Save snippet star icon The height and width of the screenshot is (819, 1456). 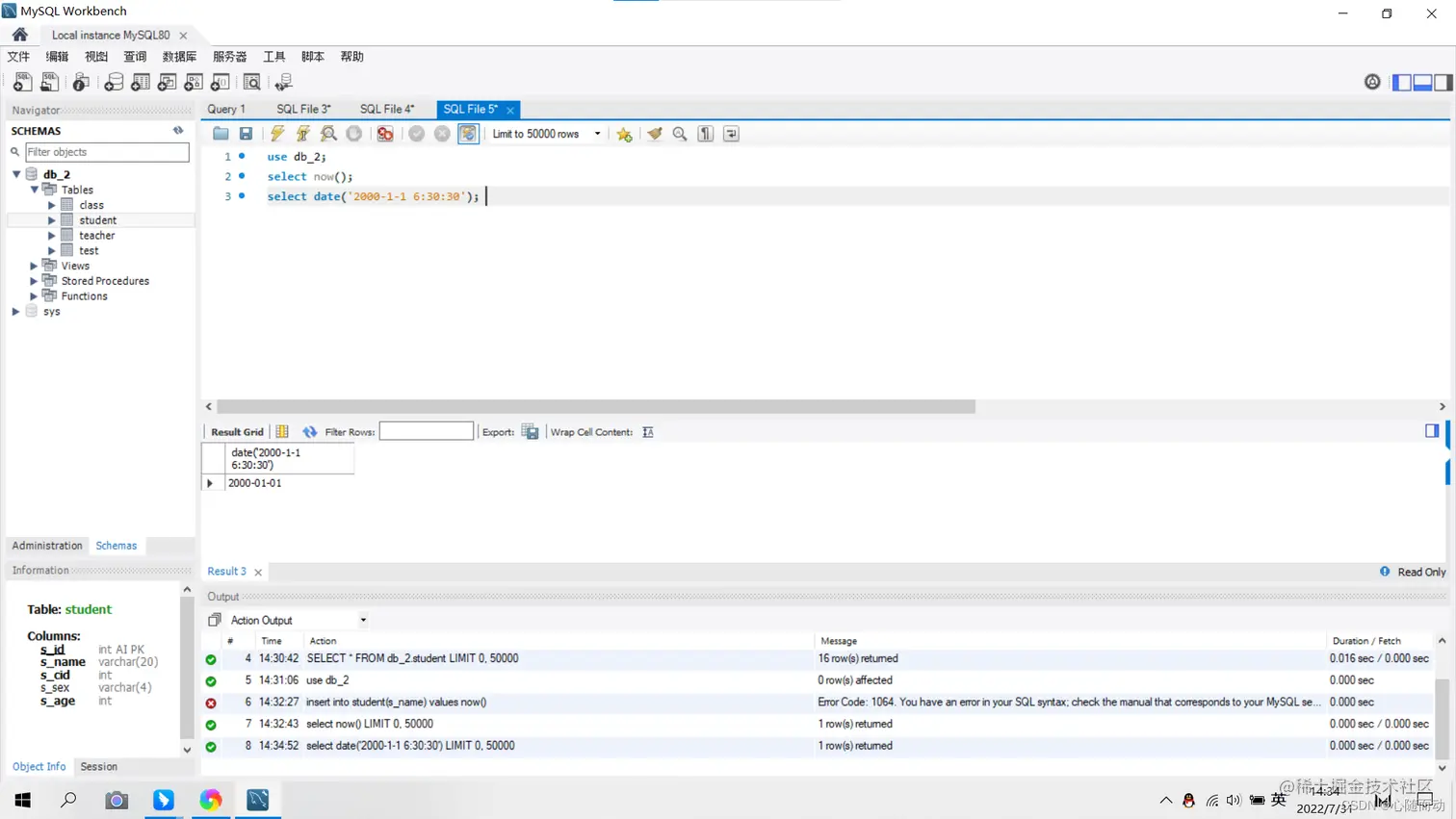tap(624, 134)
